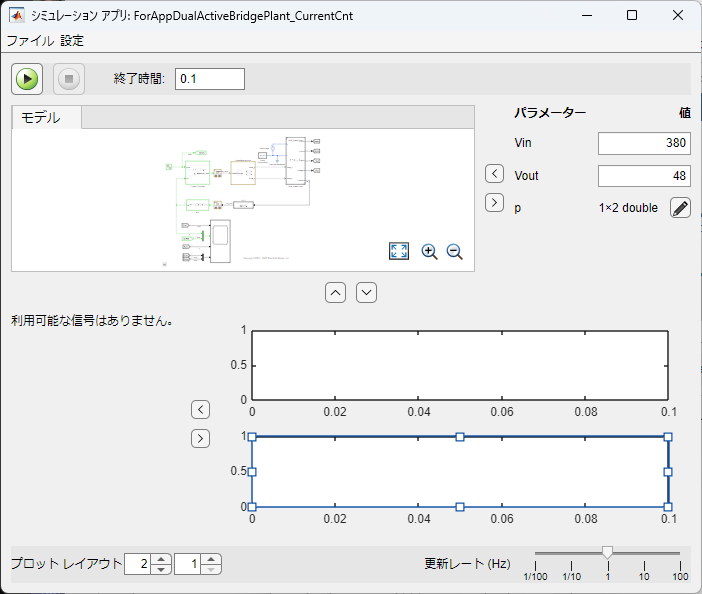Edit the Vout parameter value field

click(x=644, y=175)
